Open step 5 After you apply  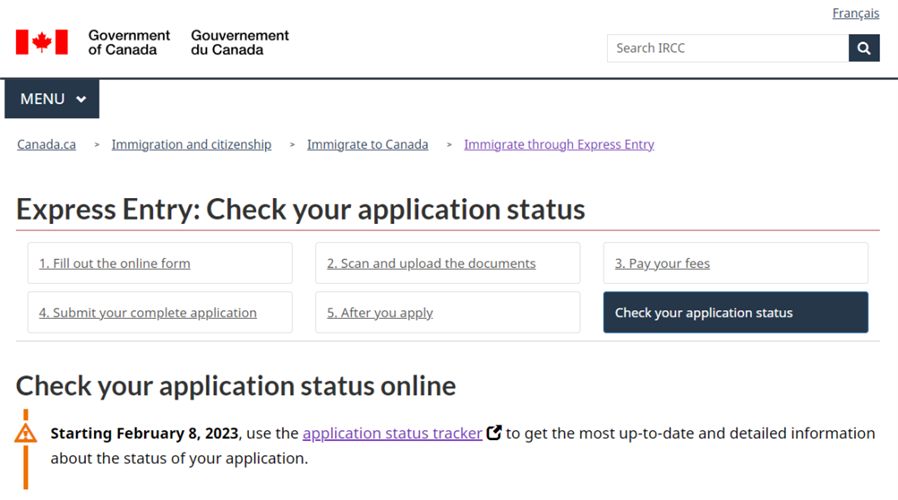(380, 312)
